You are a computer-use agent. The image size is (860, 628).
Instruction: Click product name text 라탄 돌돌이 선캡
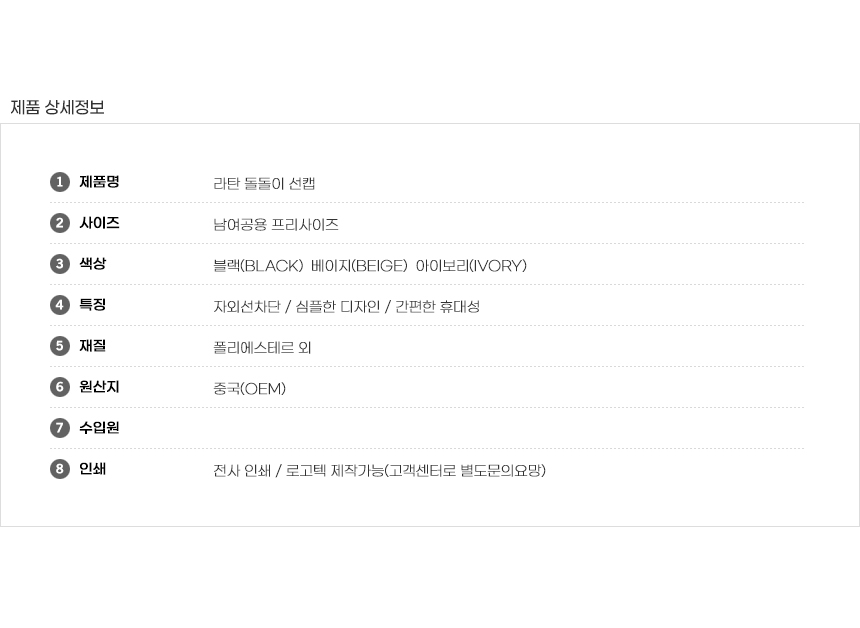(264, 184)
